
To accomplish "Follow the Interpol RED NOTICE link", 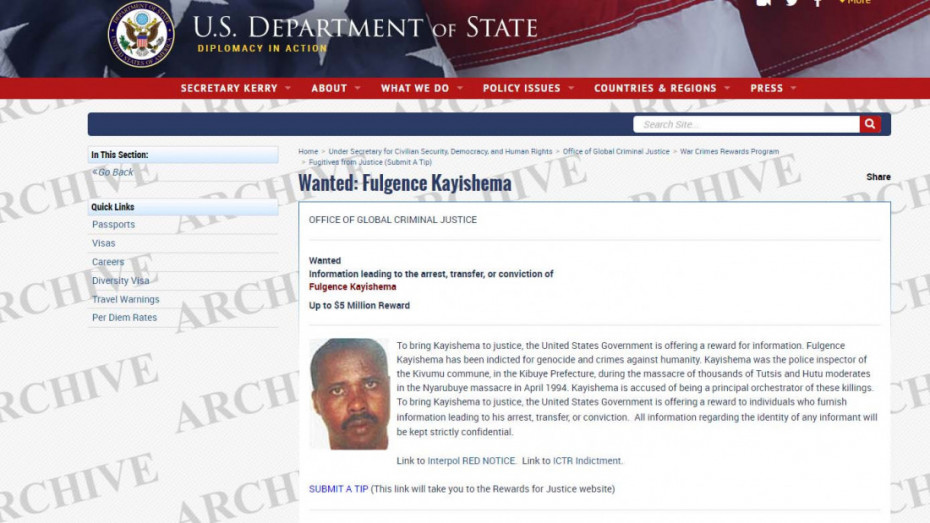I will [x=472, y=461].
